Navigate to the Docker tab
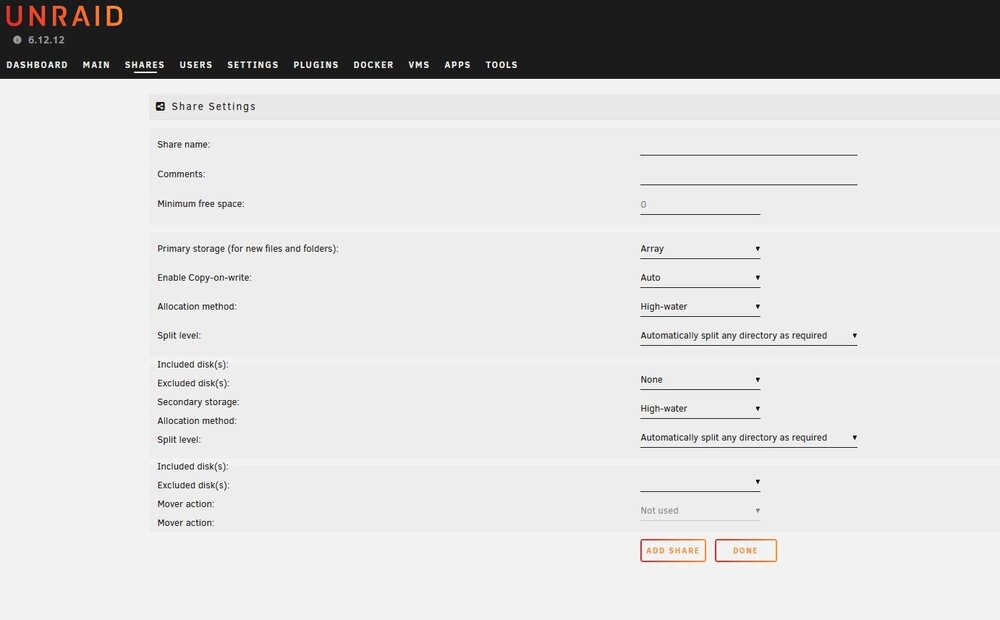This screenshot has height=620, width=1000. click(373, 64)
